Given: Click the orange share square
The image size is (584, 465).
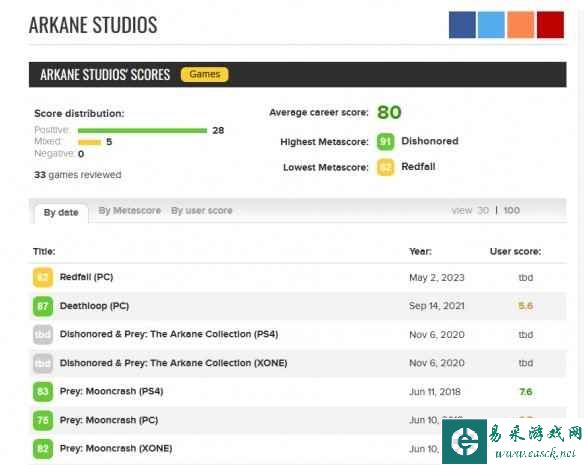Looking at the screenshot, I should (521, 25).
